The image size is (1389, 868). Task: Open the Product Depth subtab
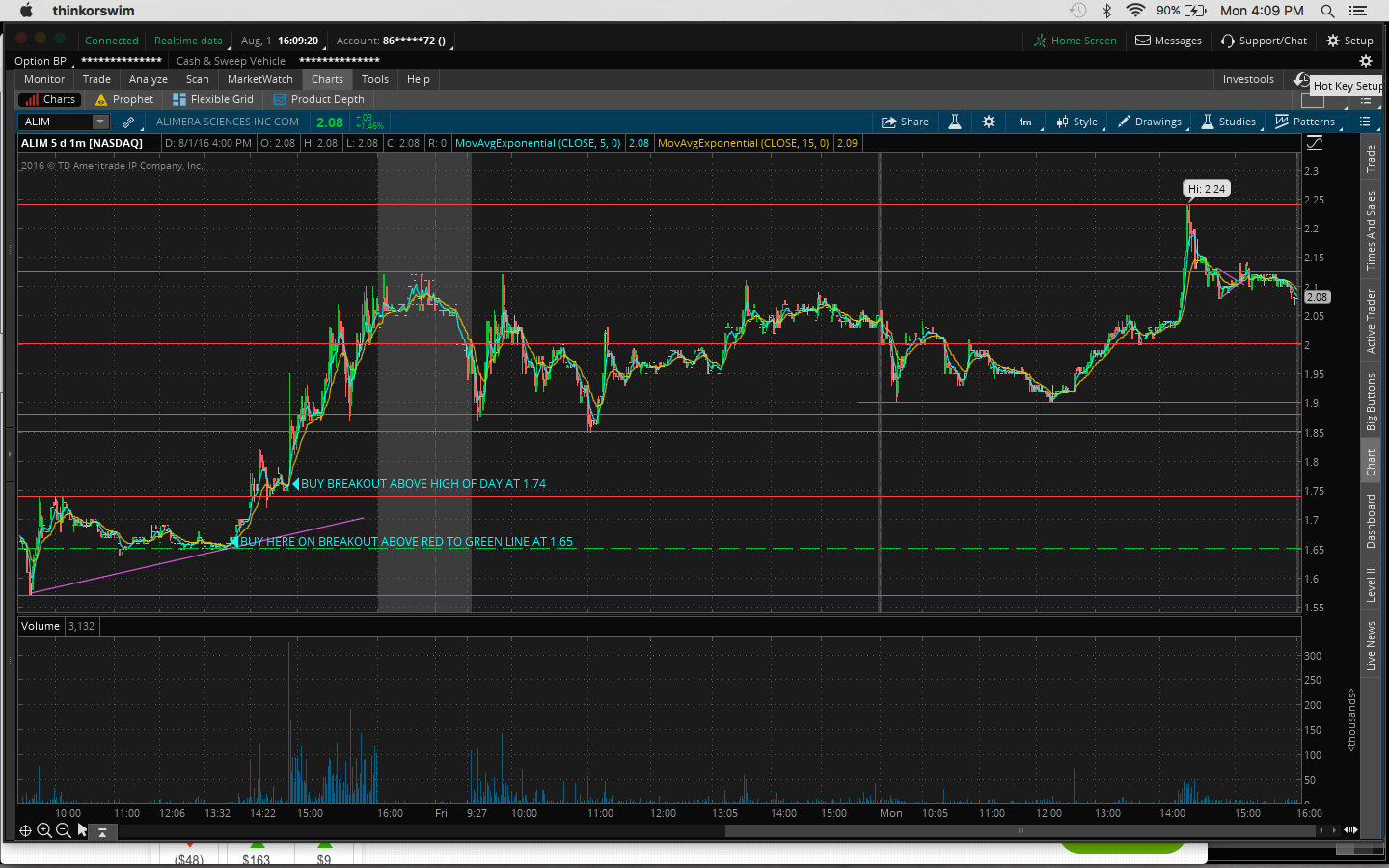(x=319, y=99)
